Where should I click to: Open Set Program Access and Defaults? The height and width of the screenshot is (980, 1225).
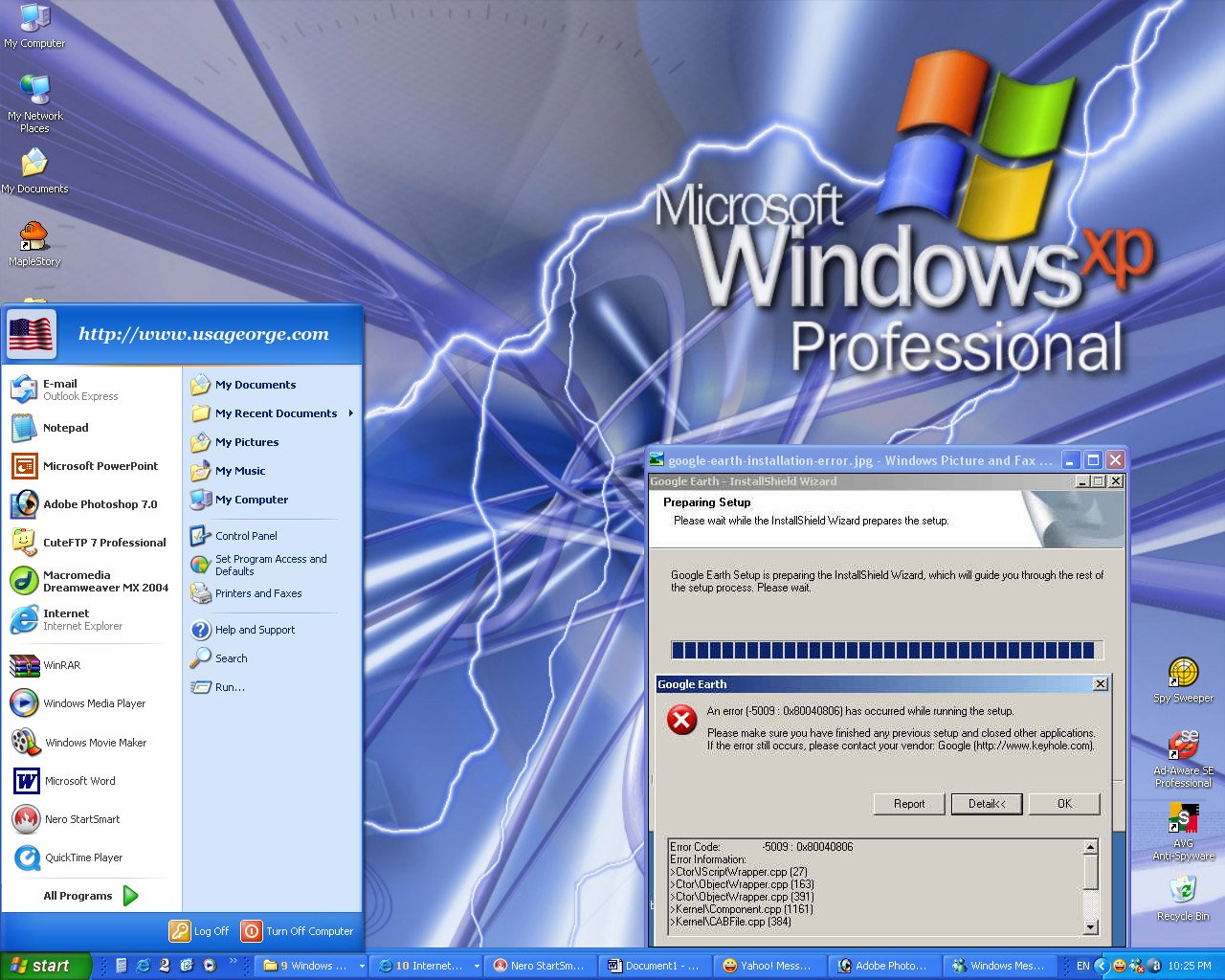271,565
